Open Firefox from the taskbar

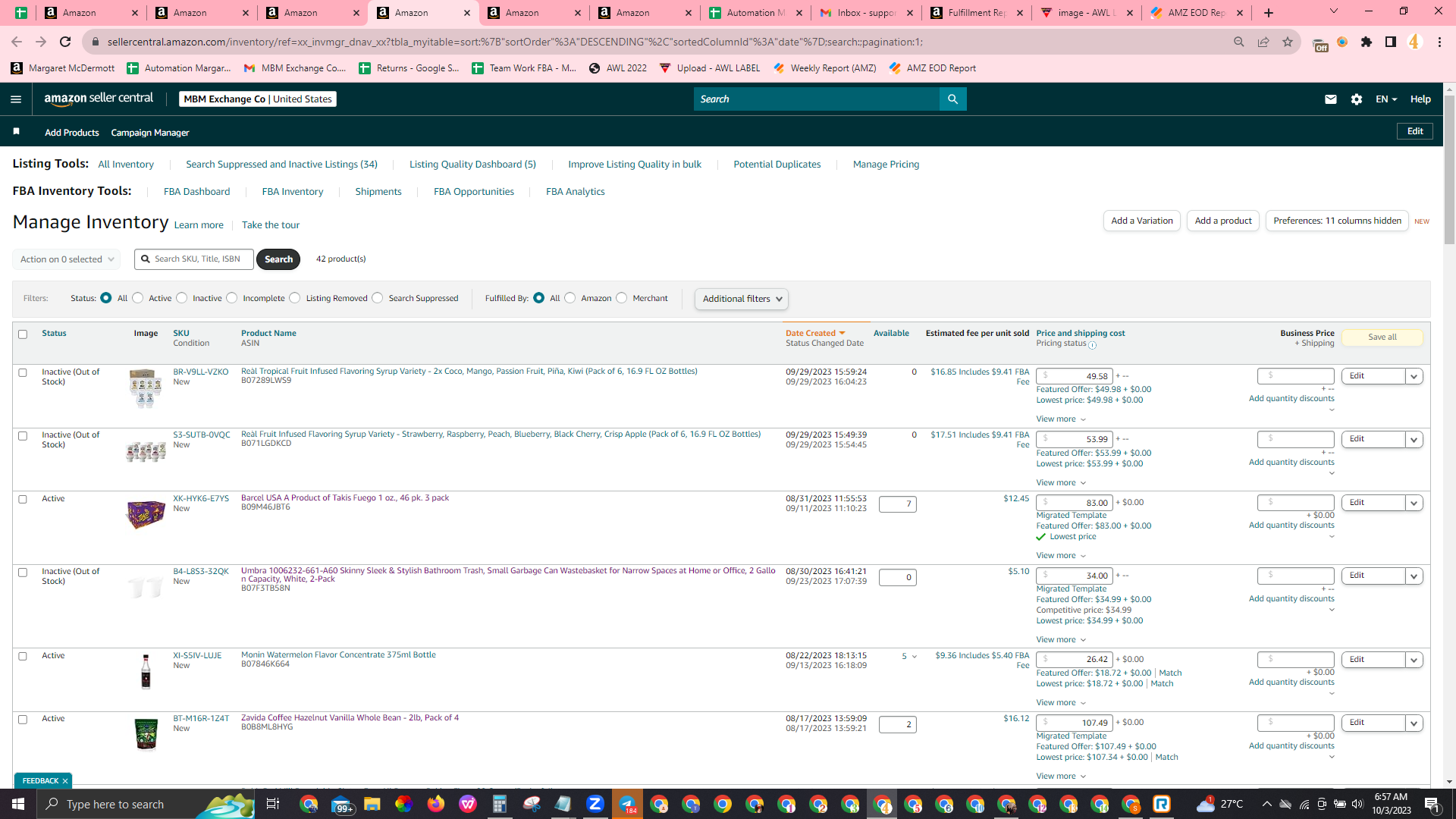[435, 804]
